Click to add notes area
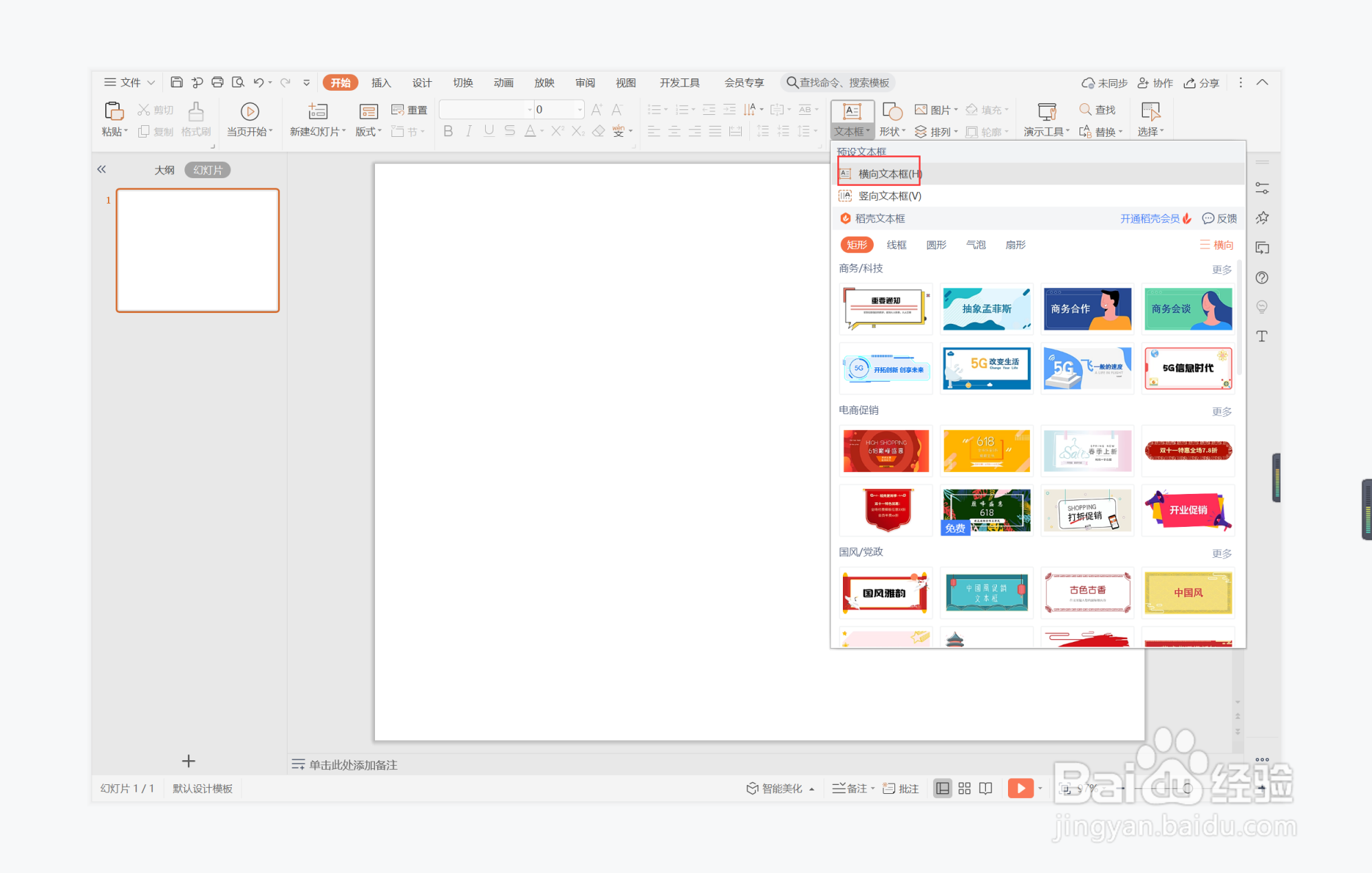 click(353, 765)
